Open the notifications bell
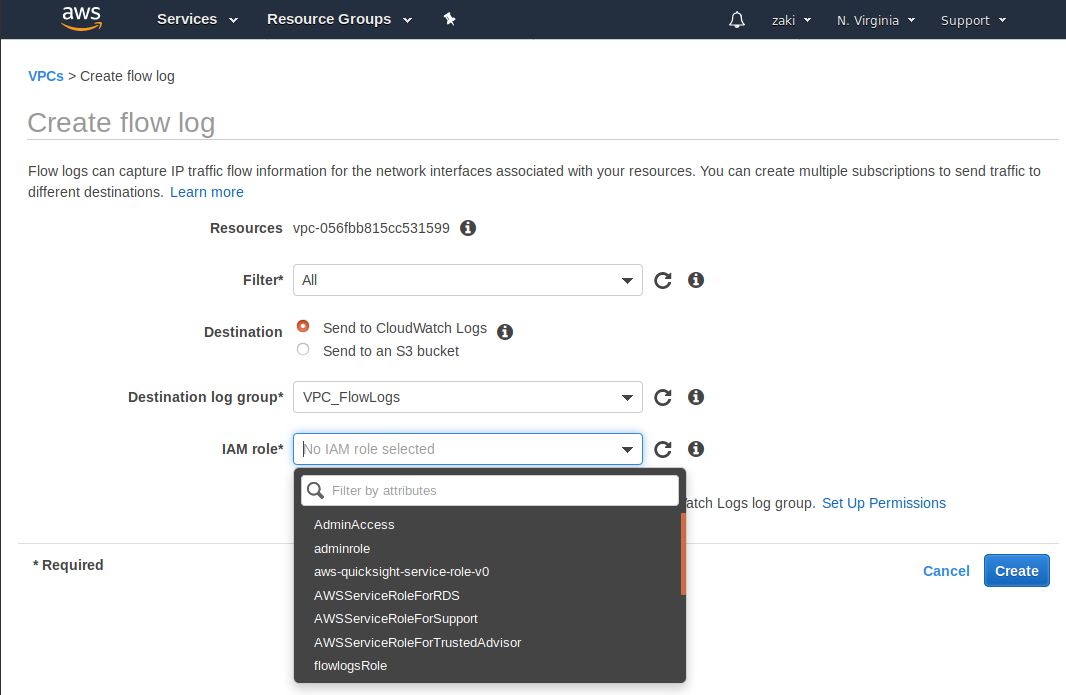1066x695 pixels. tap(737, 20)
